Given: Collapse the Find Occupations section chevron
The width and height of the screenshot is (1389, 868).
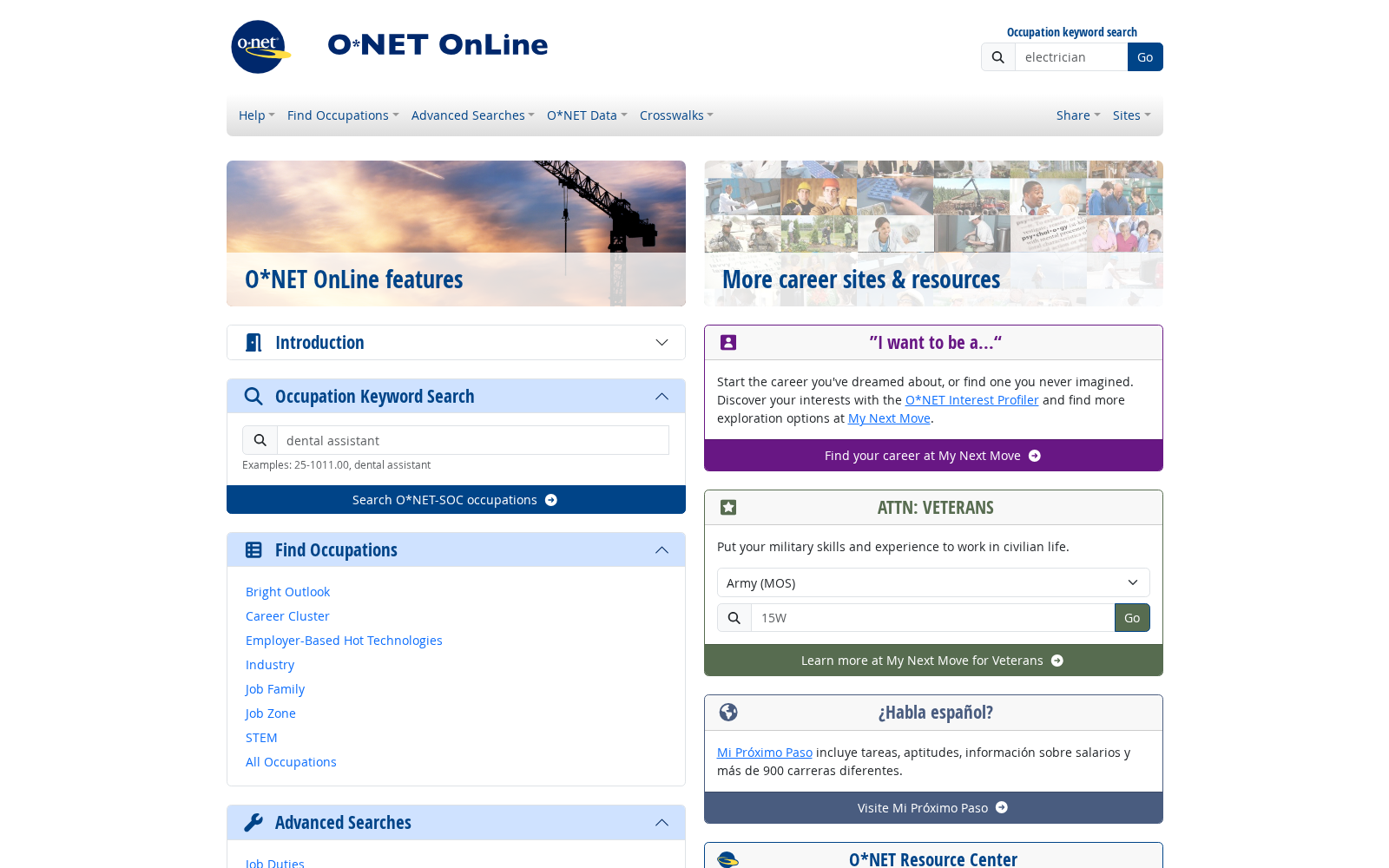Looking at the screenshot, I should click(662, 550).
